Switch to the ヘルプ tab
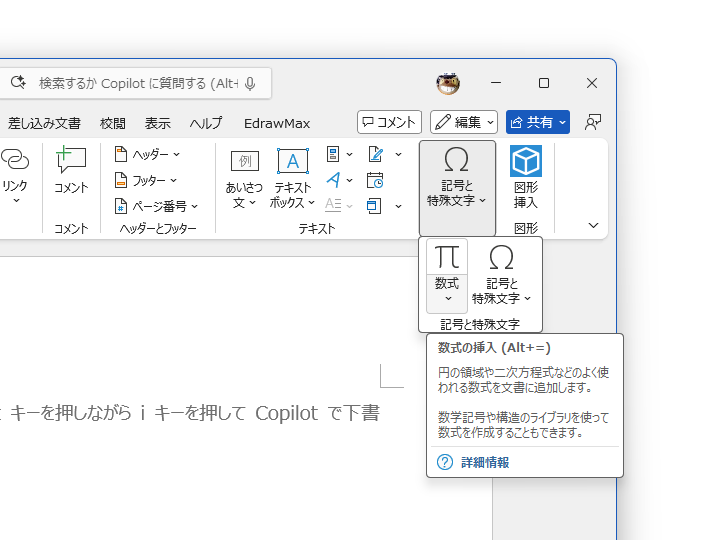Image resolution: width=720 pixels, height=540 pixels. (x=205, y=123)
